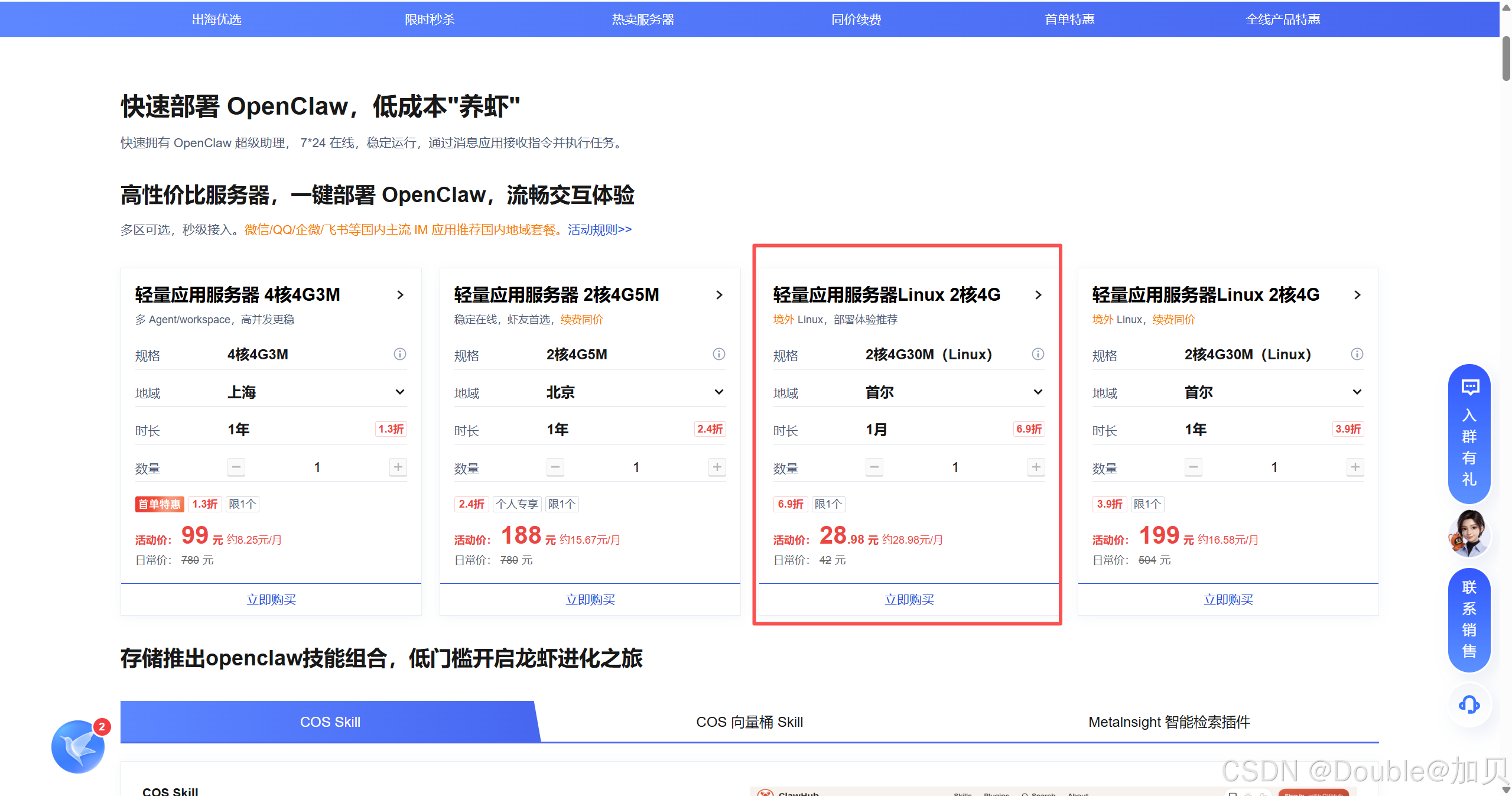The width and height of the screenshot is (1512, 796).
Task: Open the 联系销售 contact button
Action: coord(1469,620)
